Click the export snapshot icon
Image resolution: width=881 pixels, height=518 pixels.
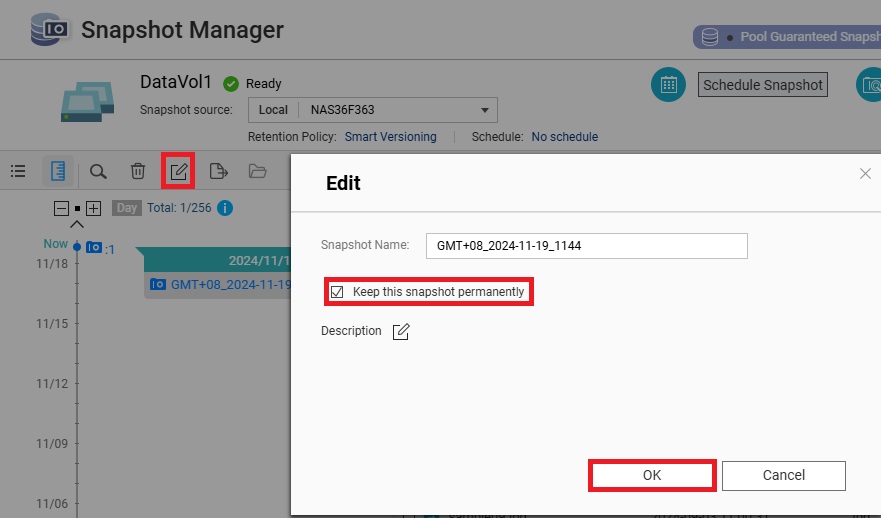point(219,171)
